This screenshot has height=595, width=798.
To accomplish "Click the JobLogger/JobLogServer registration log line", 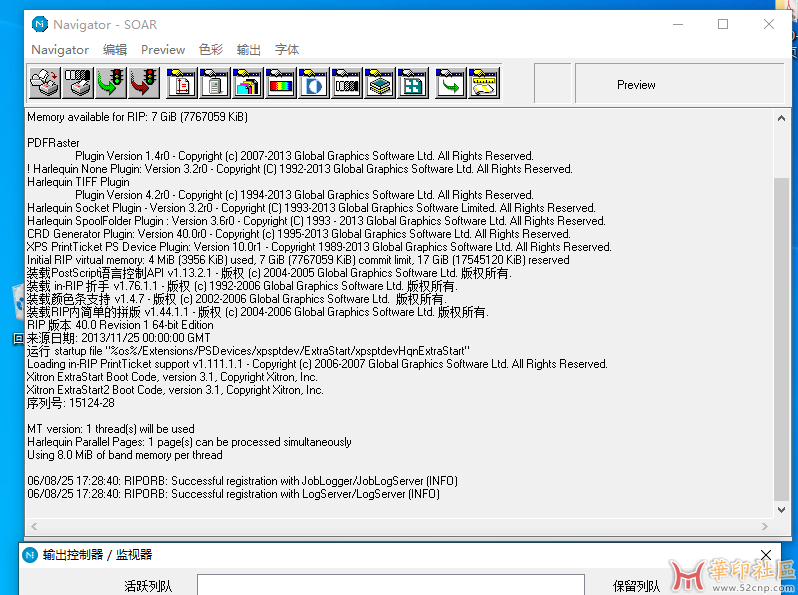I will click(x=242, y=481).
